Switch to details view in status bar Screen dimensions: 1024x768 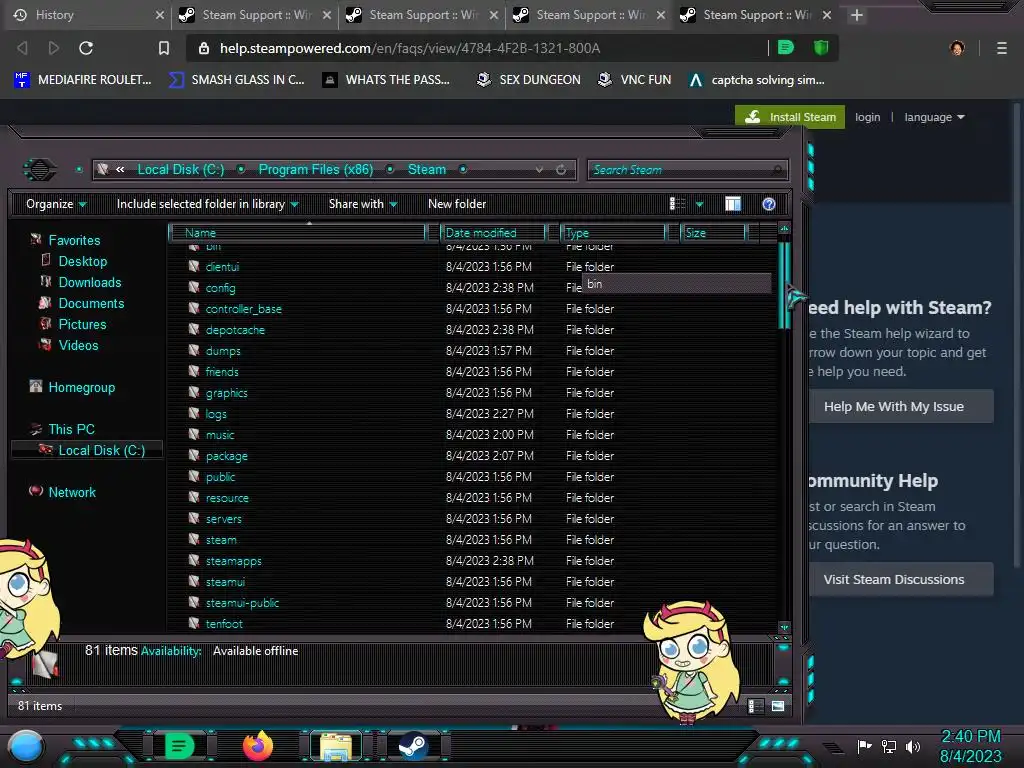pyautogui.click(x=756, y=706)
